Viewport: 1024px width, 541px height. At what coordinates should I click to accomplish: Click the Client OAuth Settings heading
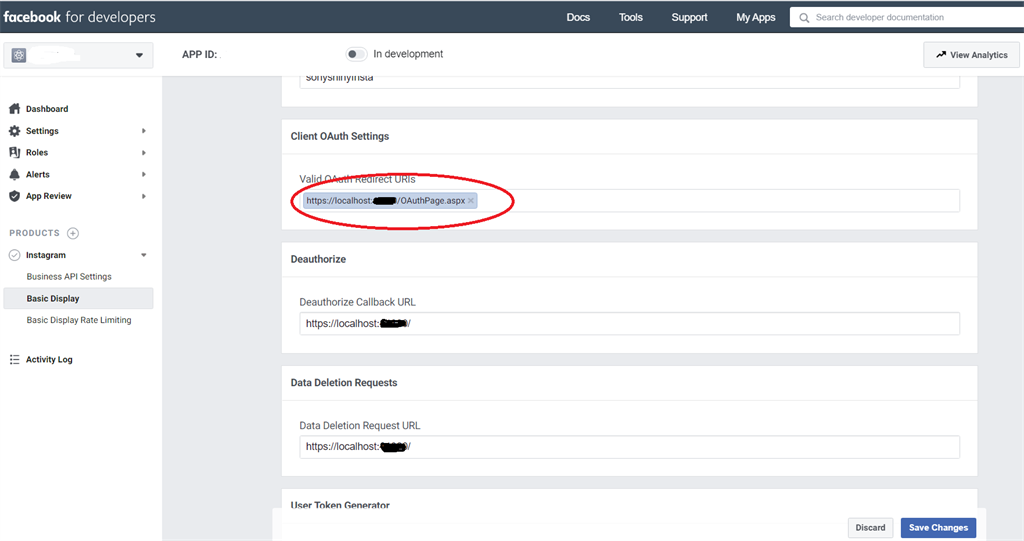tap(340, 136)
